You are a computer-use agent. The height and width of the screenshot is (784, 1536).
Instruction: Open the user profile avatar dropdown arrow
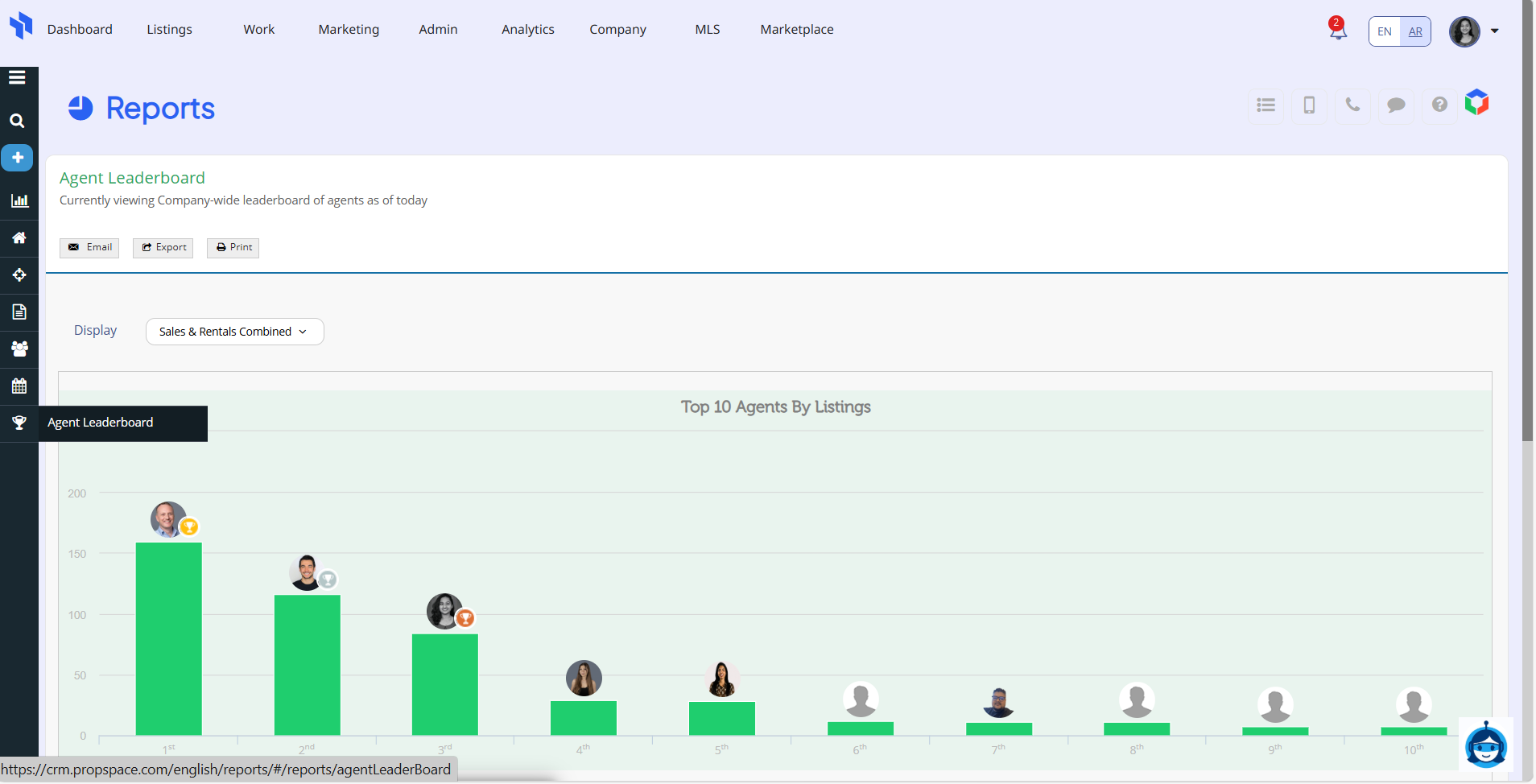point(1494,31)
